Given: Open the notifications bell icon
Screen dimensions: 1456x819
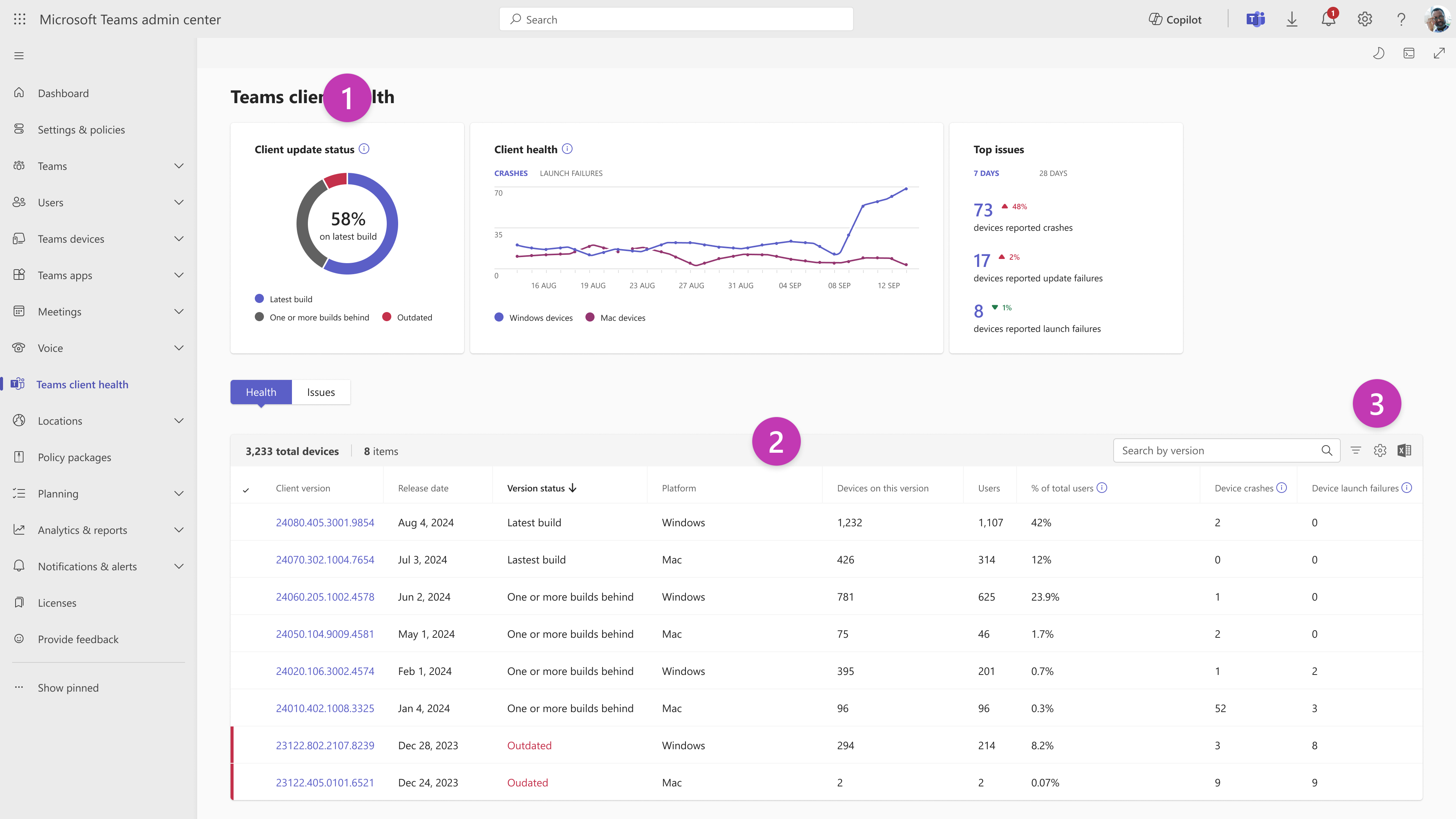Looking at the screenshot, I should 1328,20.
